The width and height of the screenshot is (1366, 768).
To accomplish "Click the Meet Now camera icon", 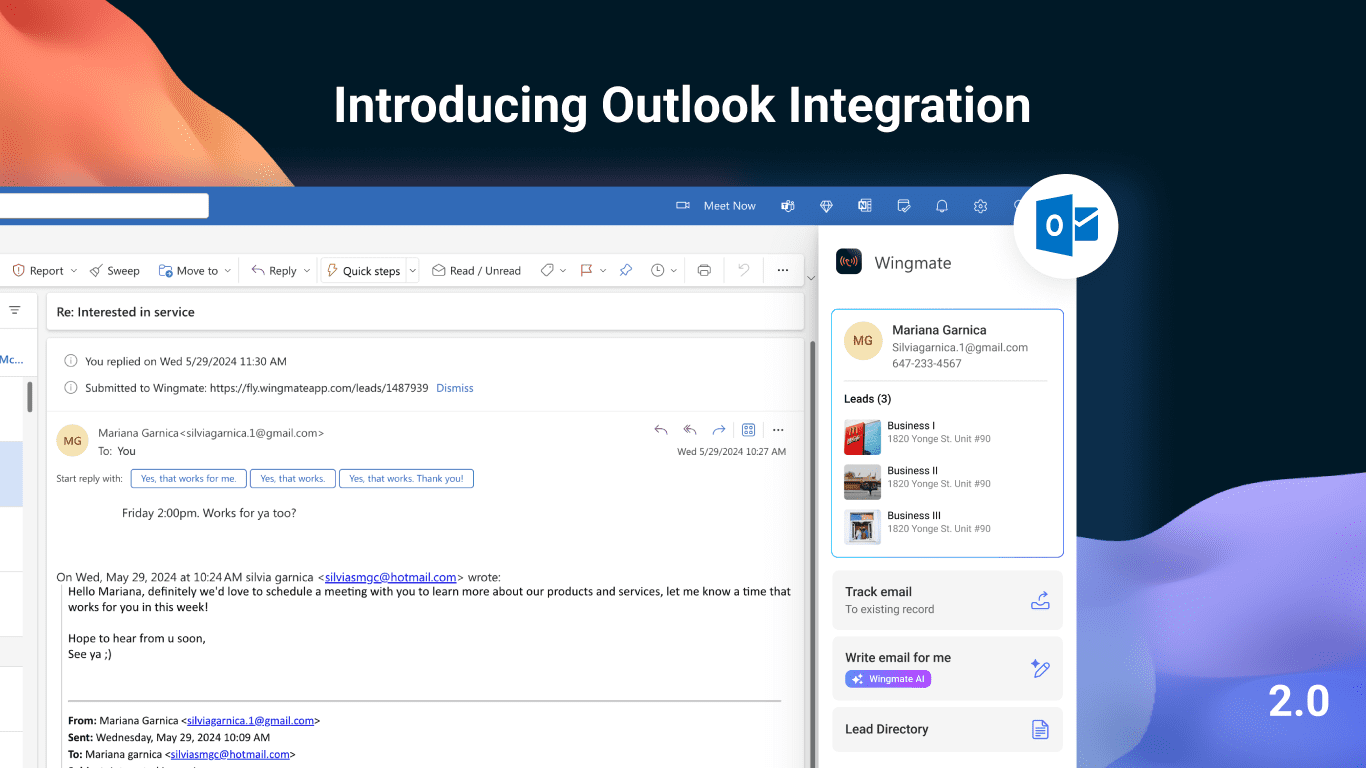I will (683, 206).
